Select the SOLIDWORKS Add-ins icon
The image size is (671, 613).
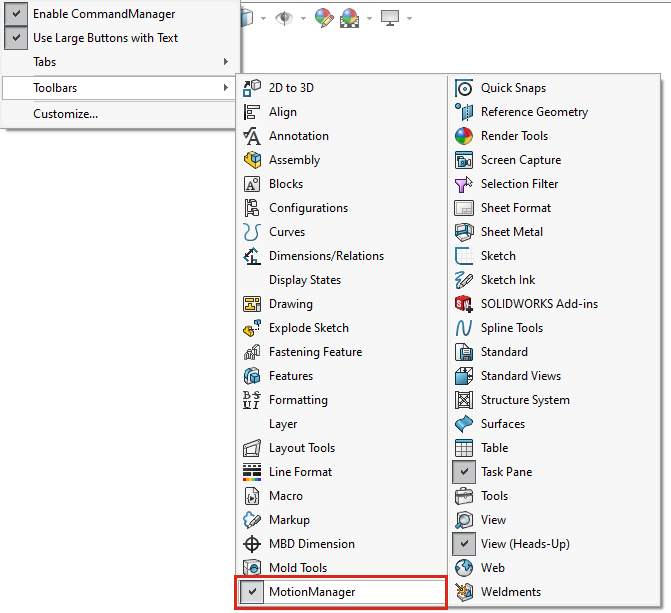pos(464,304)
